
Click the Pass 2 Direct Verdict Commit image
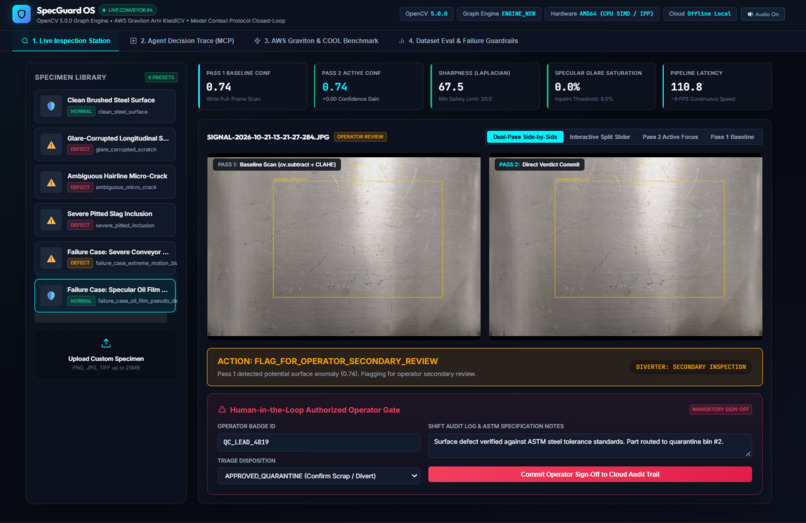click(x=626, y=247)
